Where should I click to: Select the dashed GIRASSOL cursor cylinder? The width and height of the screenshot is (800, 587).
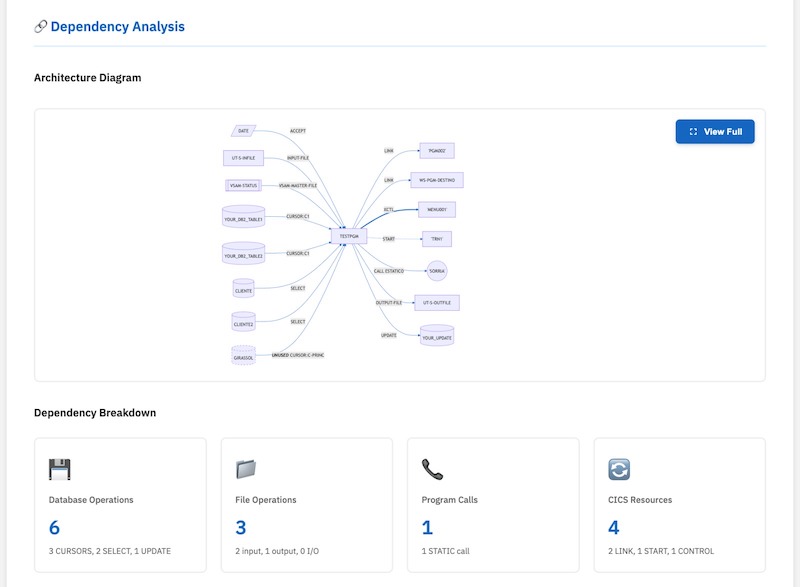pyautogui.click(x=243, y=356)
